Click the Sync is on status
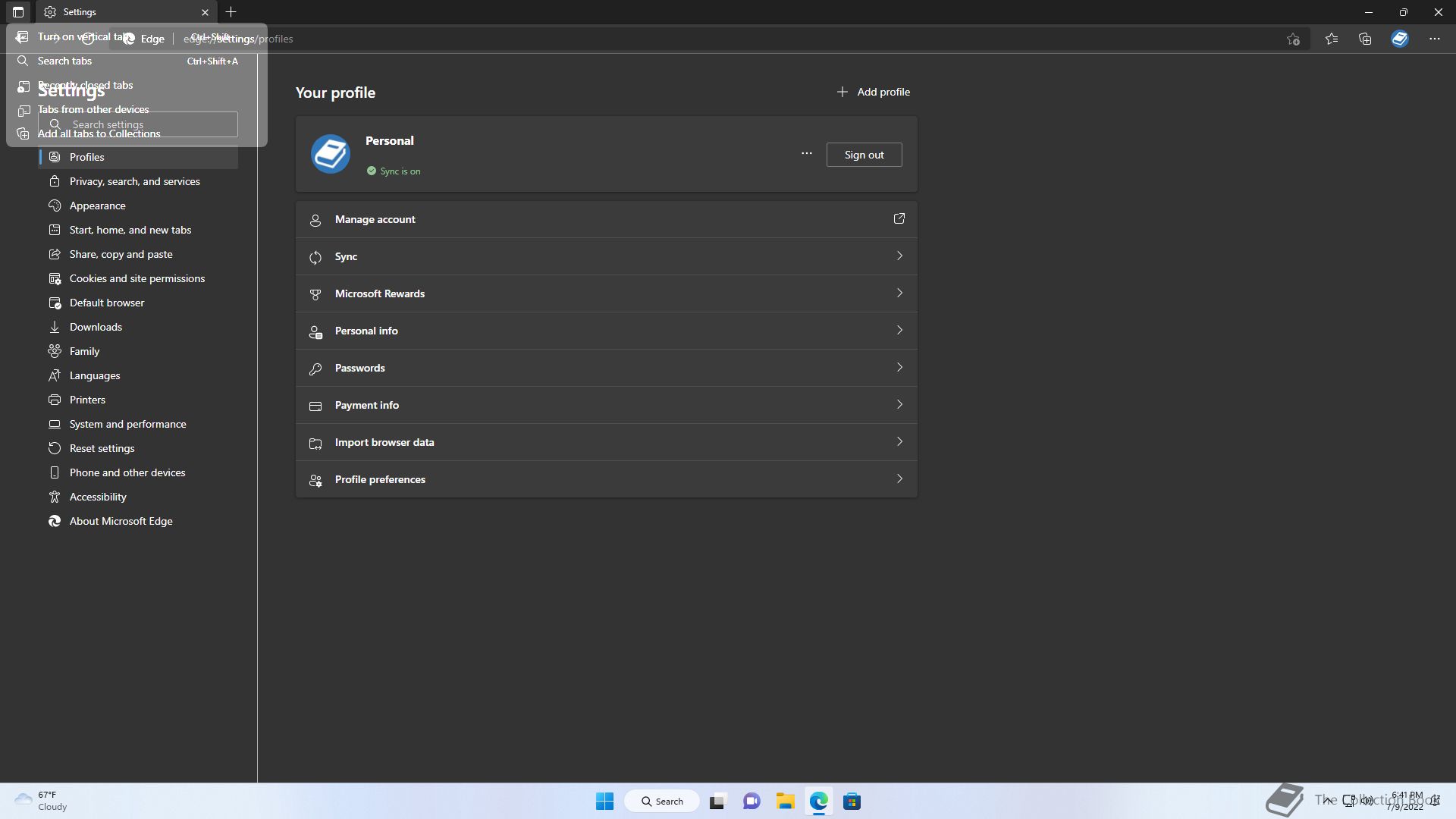 [394, 171]
